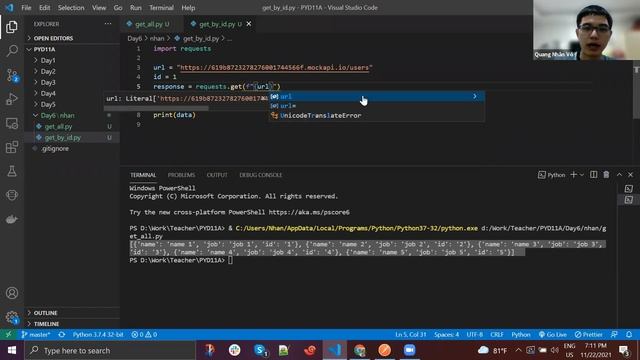
Task: Kill terminal with trash icon
Action: pos(606,175)
